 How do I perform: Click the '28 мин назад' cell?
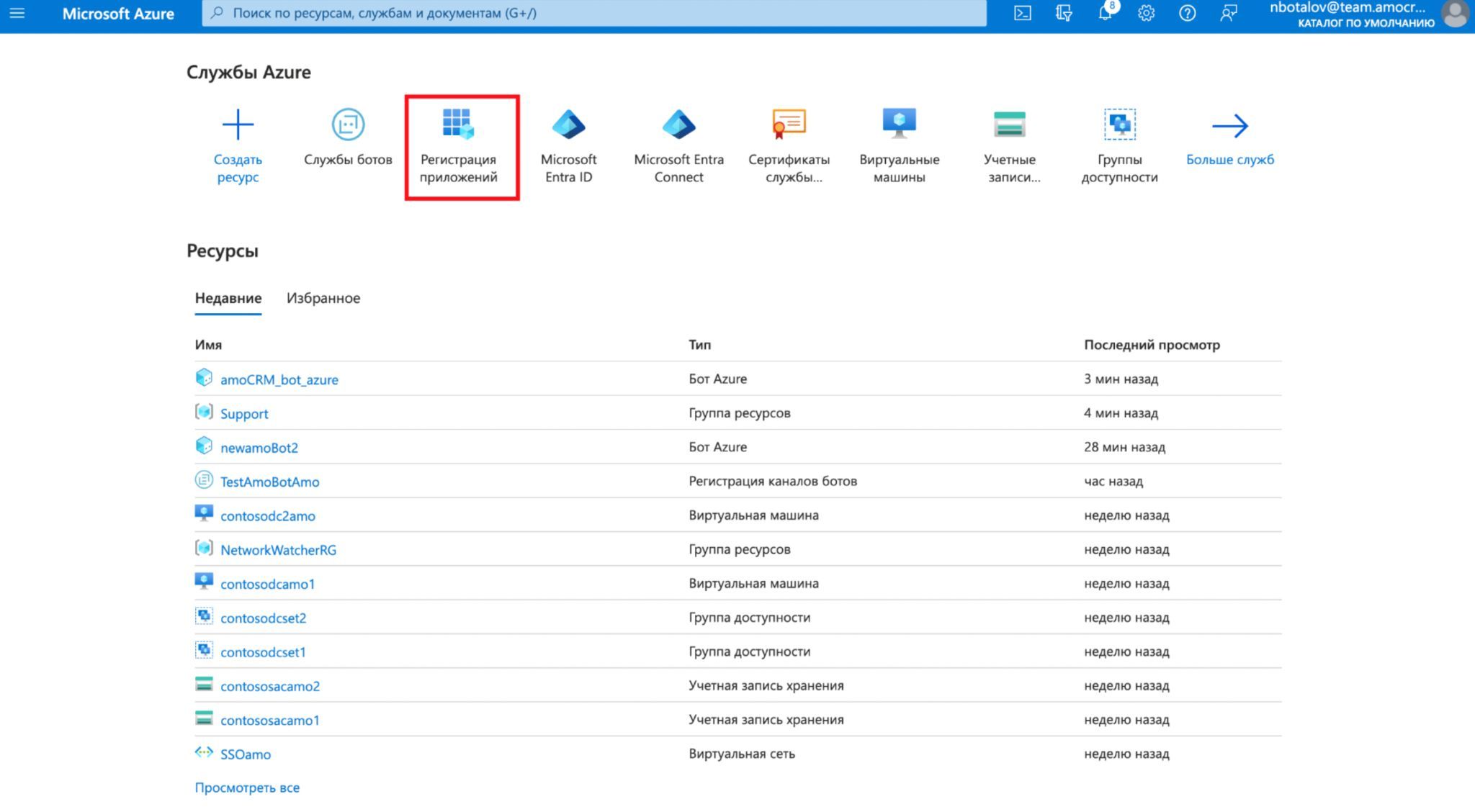pos(1124,447)
